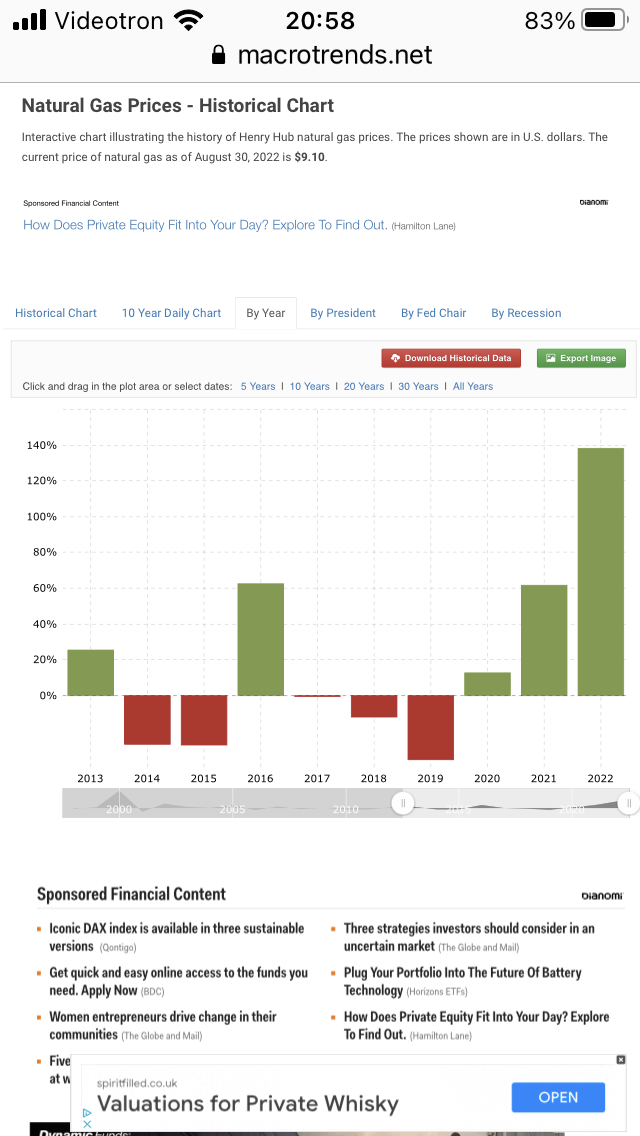Click the Export Image button
Viewport: 640px width, 1136px height.
coord(581,358)
